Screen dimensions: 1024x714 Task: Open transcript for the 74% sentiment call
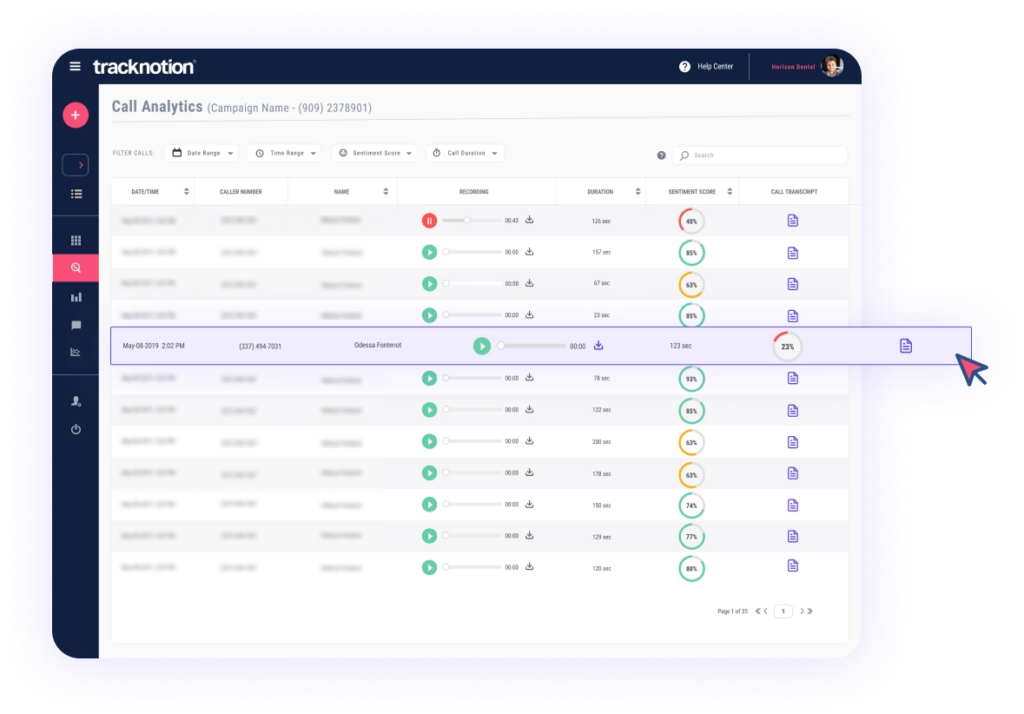click(x=793, y=505)
